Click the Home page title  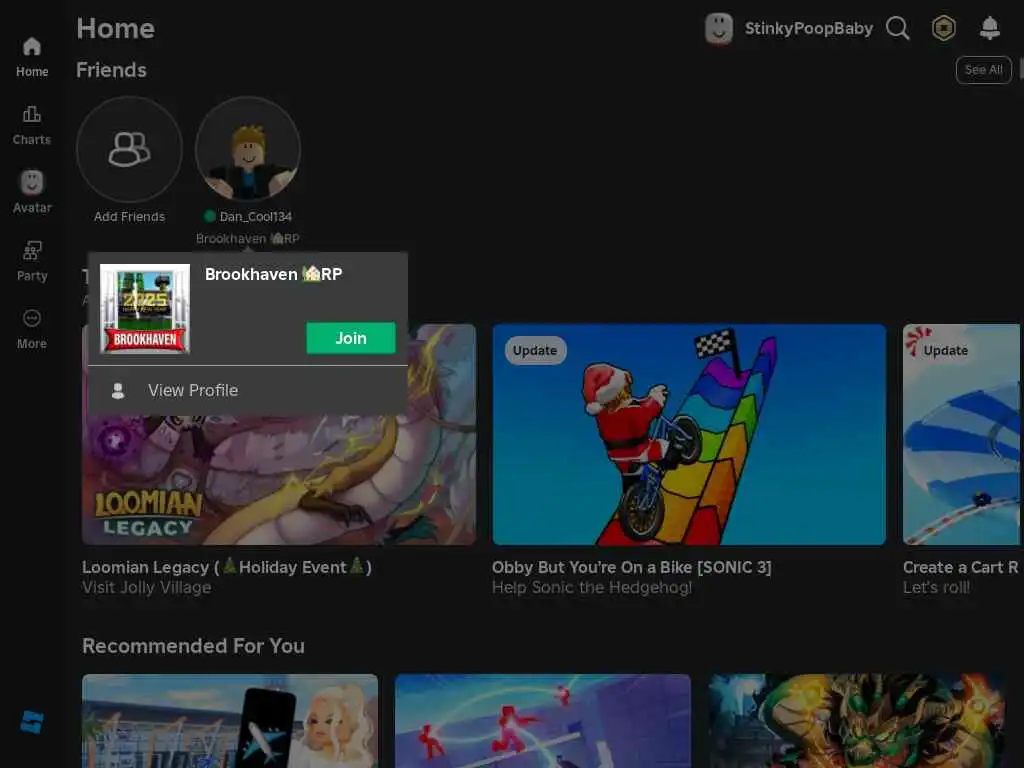tap(116, 29)
